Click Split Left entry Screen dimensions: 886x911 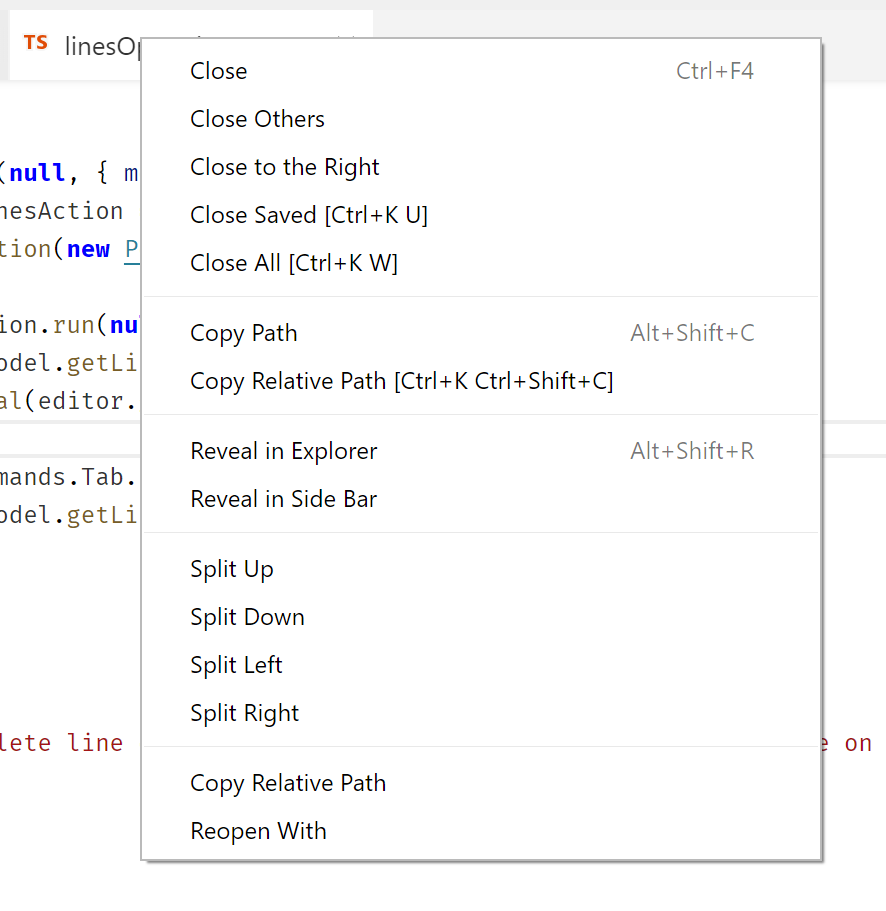click(481, 665)
